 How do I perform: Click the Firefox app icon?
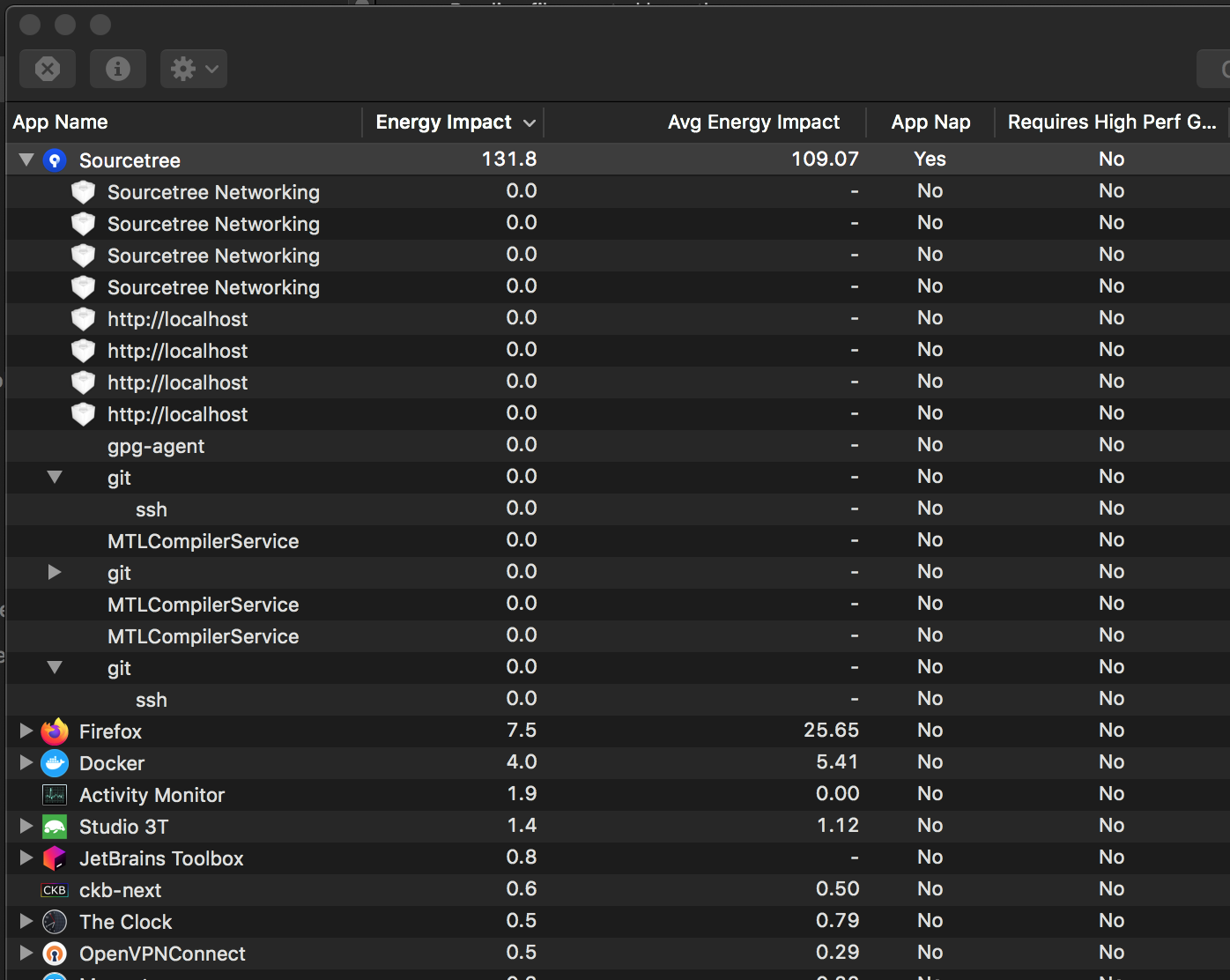click(x=55, y=731)
